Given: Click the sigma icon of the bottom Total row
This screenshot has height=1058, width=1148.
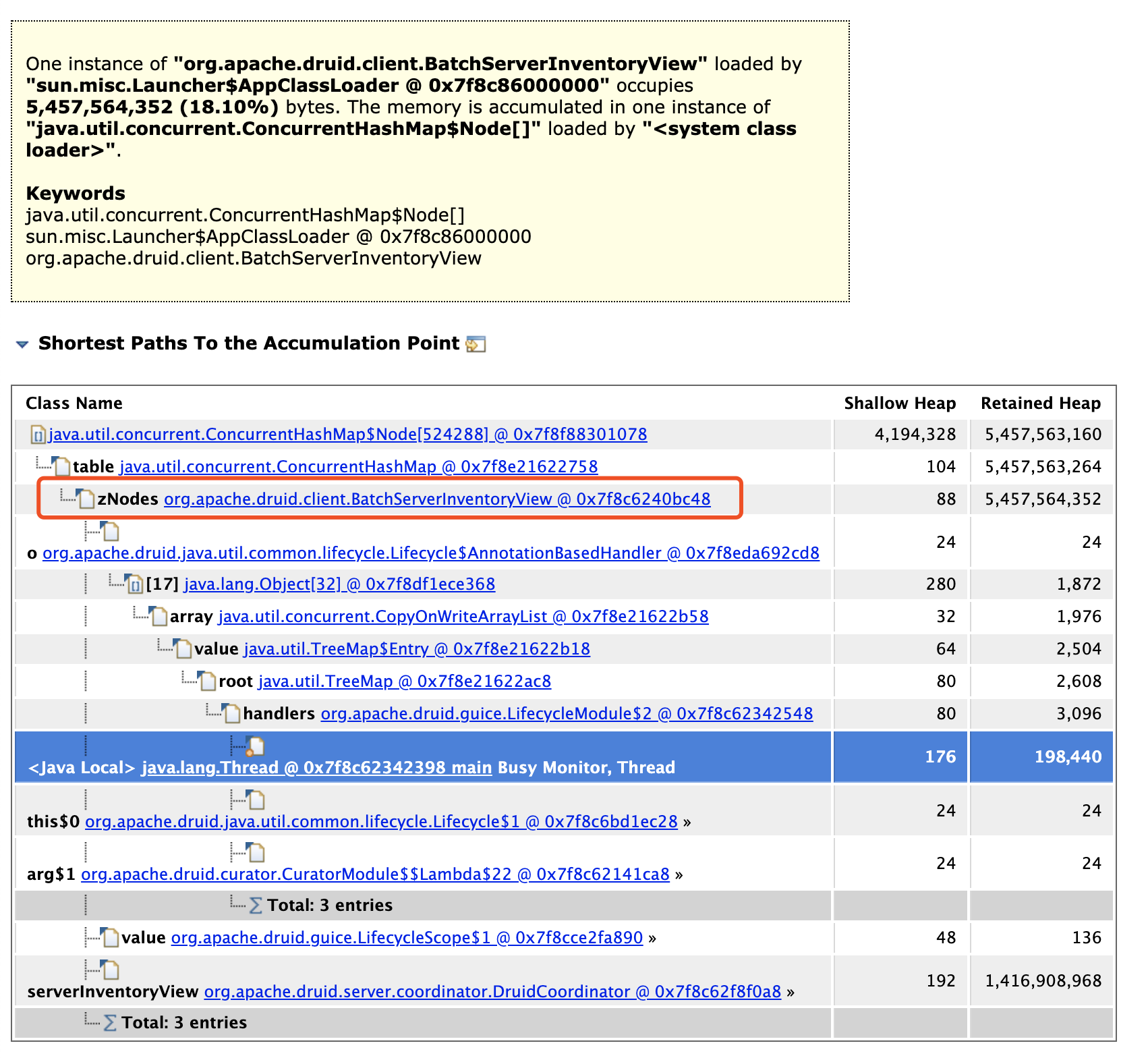Looking at the screenshot, I should click(110, 1023).
